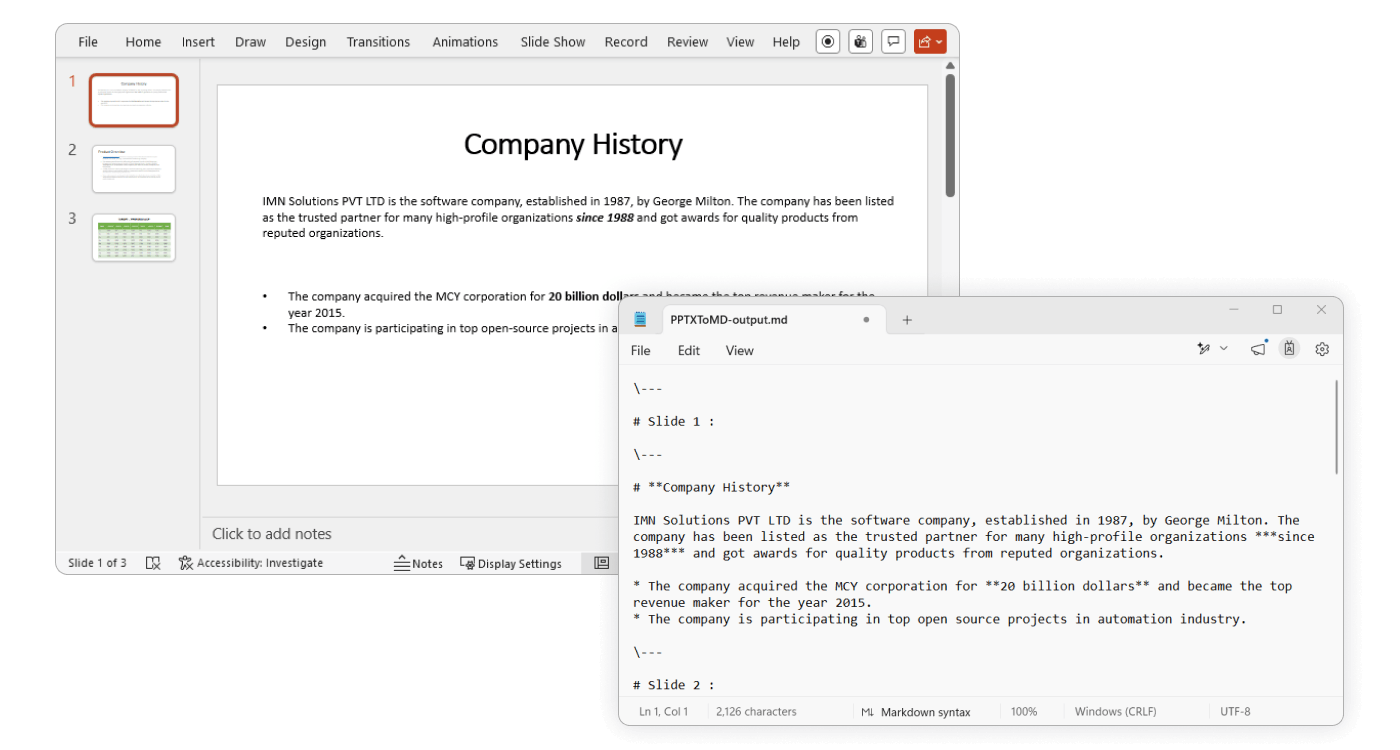
Task: Open the Help ribbon tab
Action: [786, 42]
